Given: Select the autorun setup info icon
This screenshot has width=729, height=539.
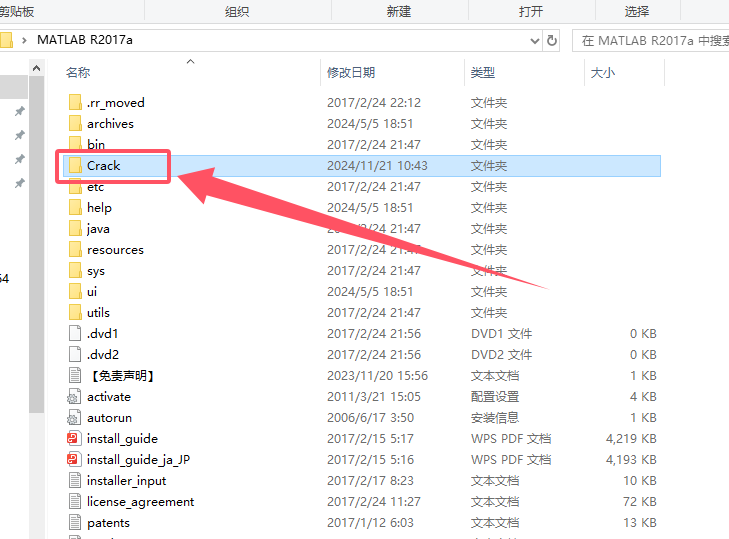Looking at the screenshot, I should 74,417.
